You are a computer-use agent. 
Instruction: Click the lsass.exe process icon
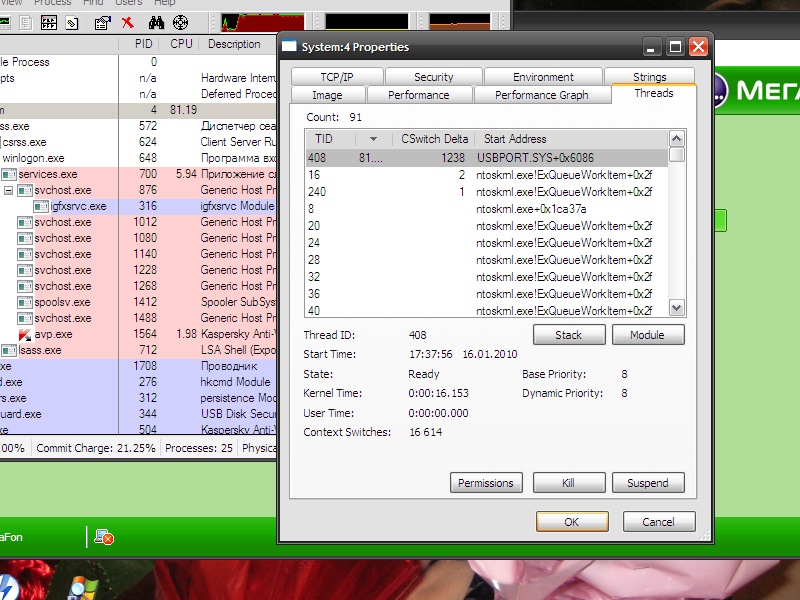pos(9,351)
